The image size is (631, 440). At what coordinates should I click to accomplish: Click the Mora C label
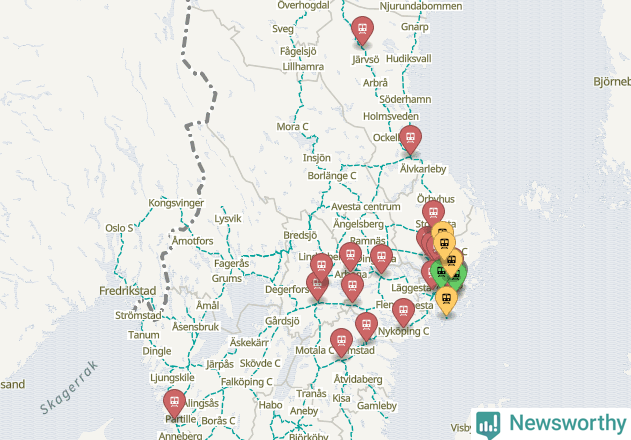click(293, 127)
